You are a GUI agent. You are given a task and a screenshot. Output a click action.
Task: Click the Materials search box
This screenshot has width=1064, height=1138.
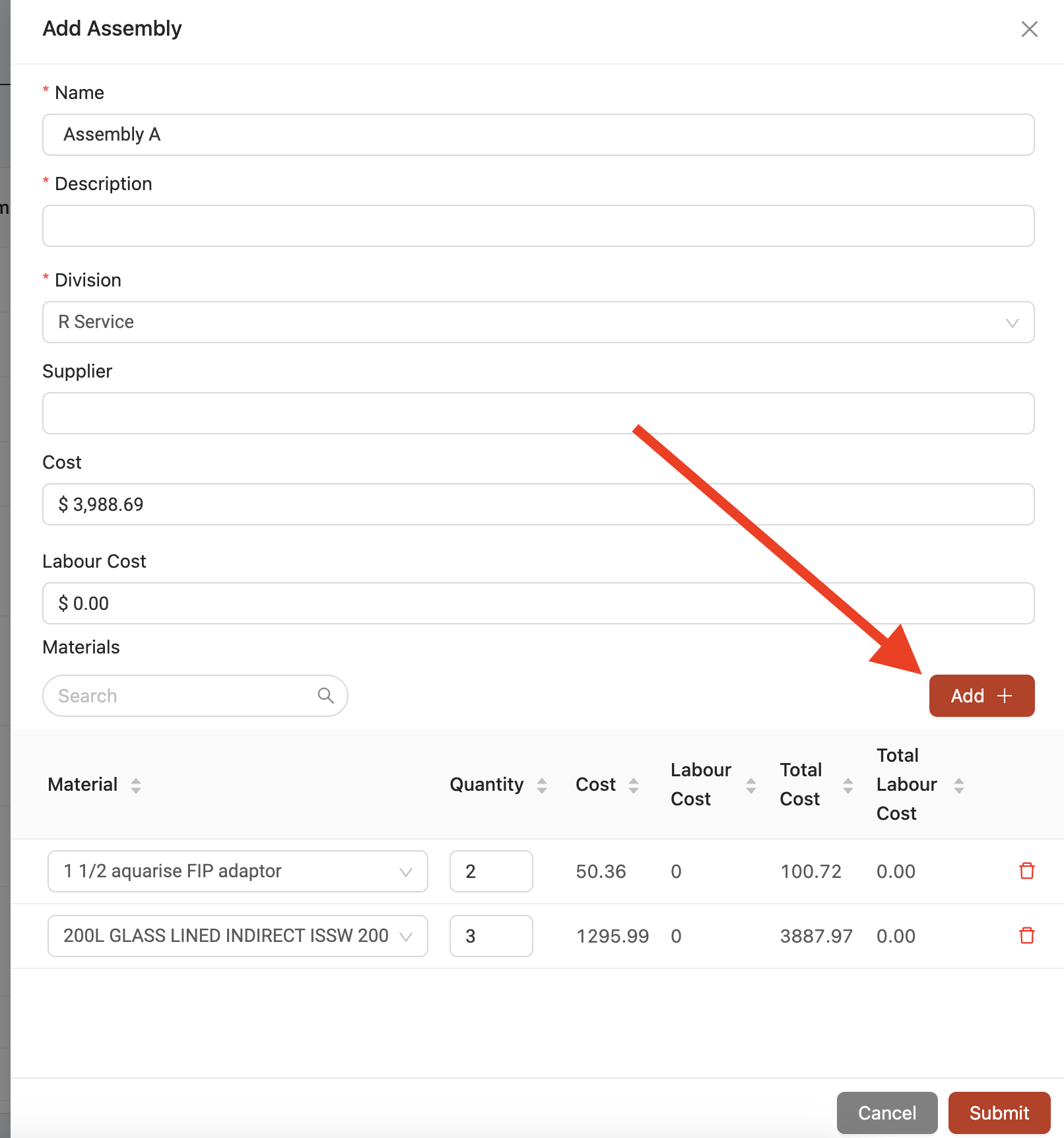(x=195, y=696)
